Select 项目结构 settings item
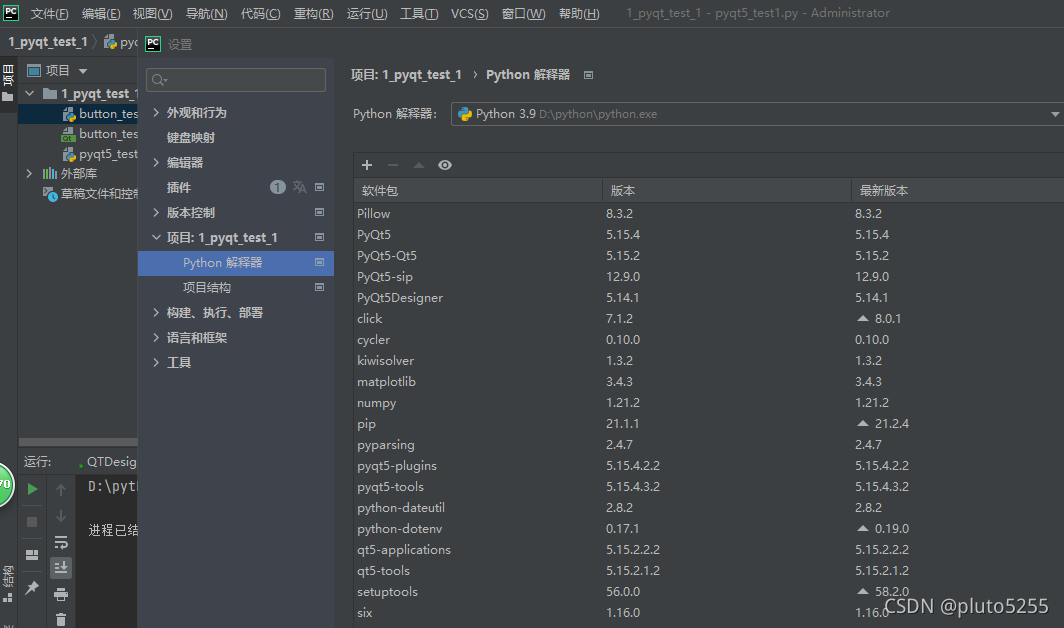1064x628 pixels. pyautogui.click(x=207, y=288)
